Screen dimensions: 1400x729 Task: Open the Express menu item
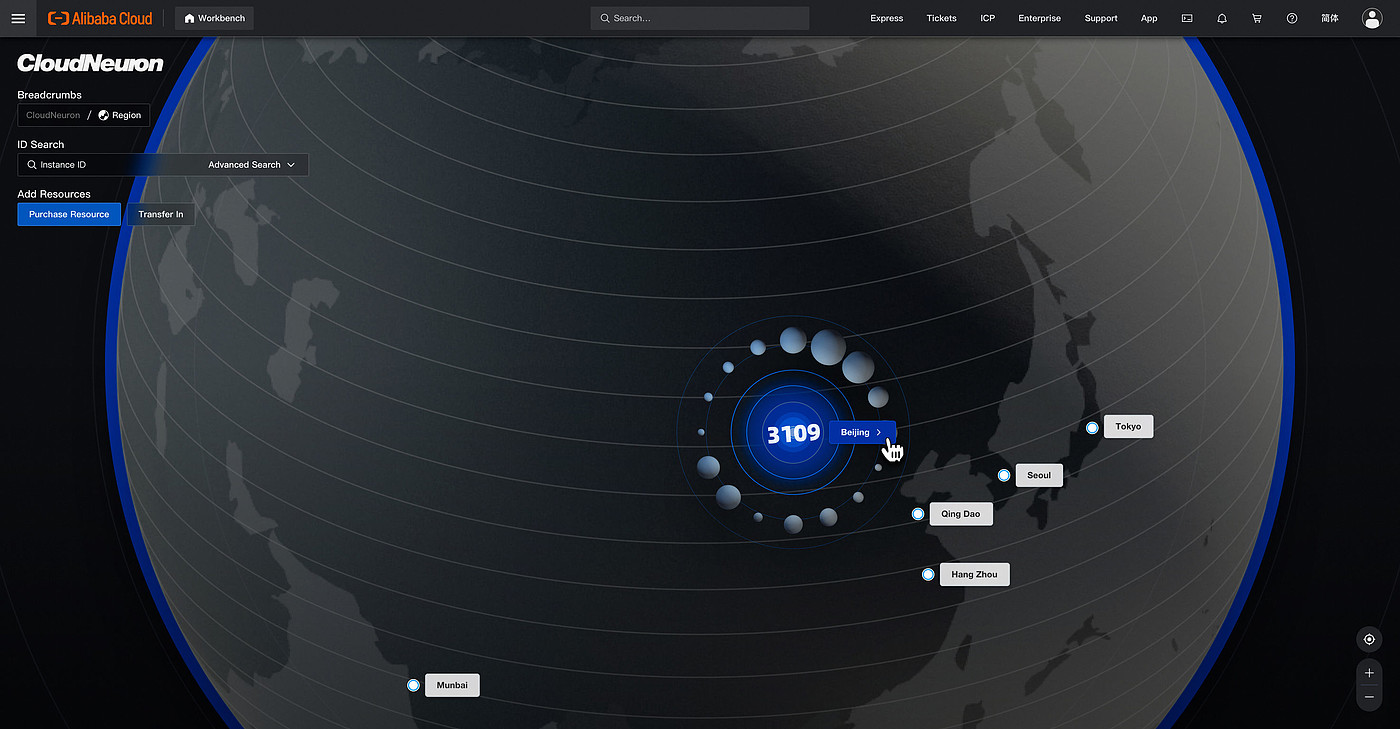(x=886, y=18)
